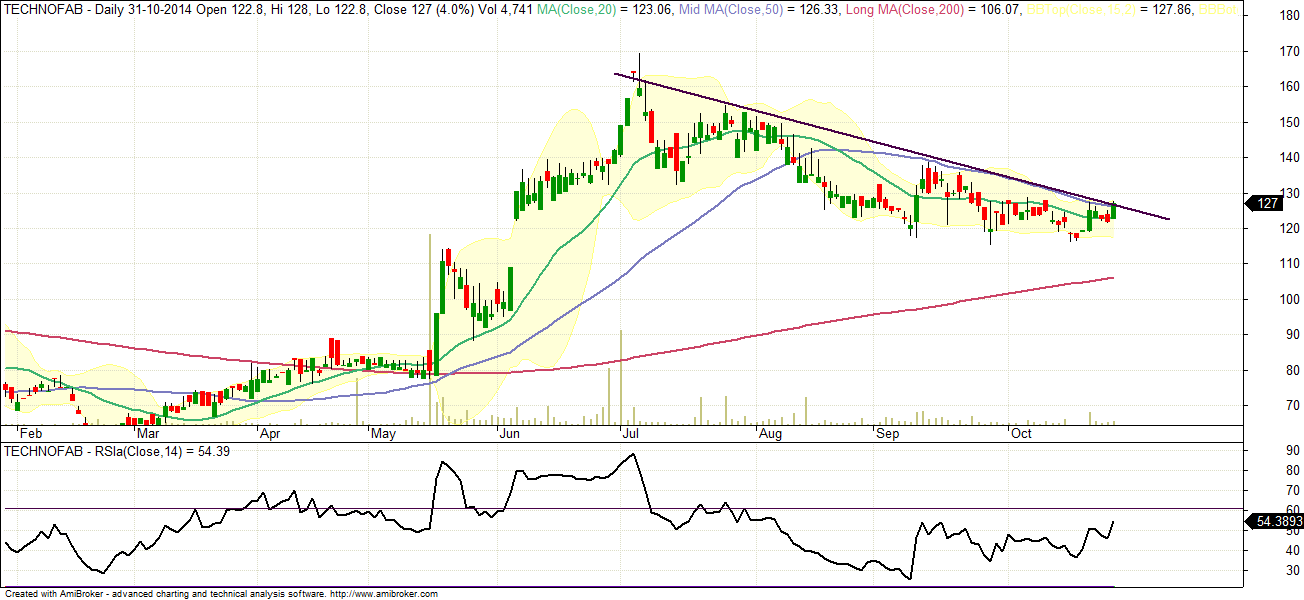Click the Apr label on the date axis
1304x600 pixels.
point(269,435)
